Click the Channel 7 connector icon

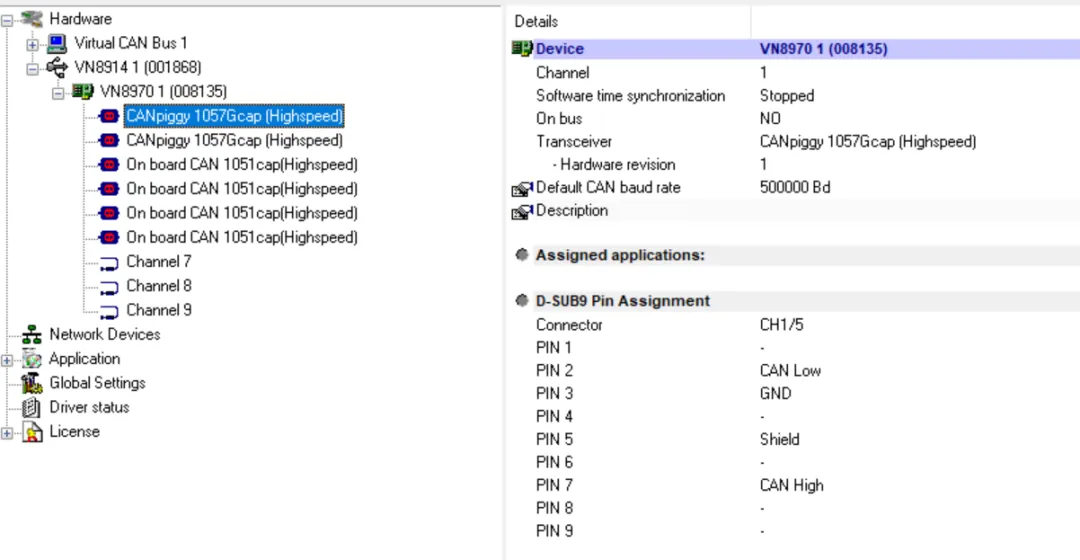click(x=109, y=263)
